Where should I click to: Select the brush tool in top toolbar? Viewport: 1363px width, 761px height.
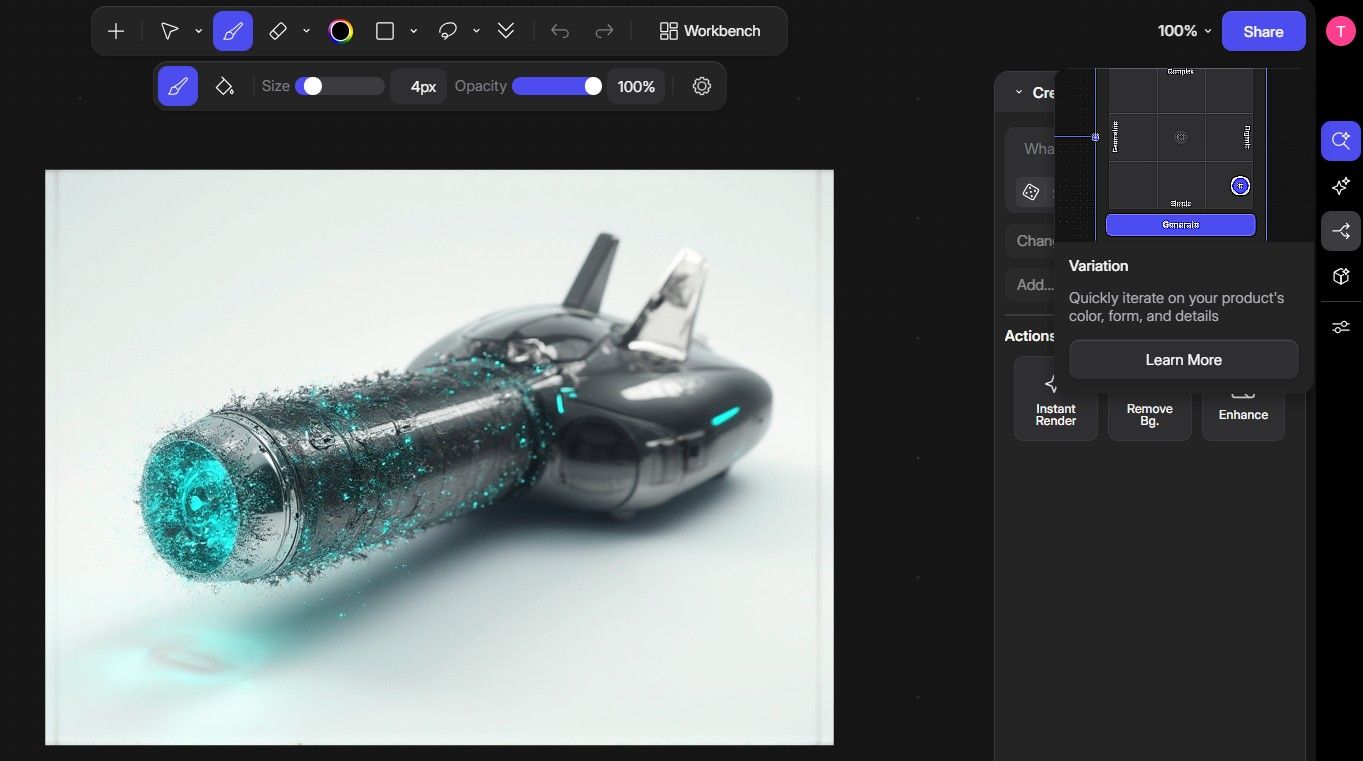coord(233,31)
